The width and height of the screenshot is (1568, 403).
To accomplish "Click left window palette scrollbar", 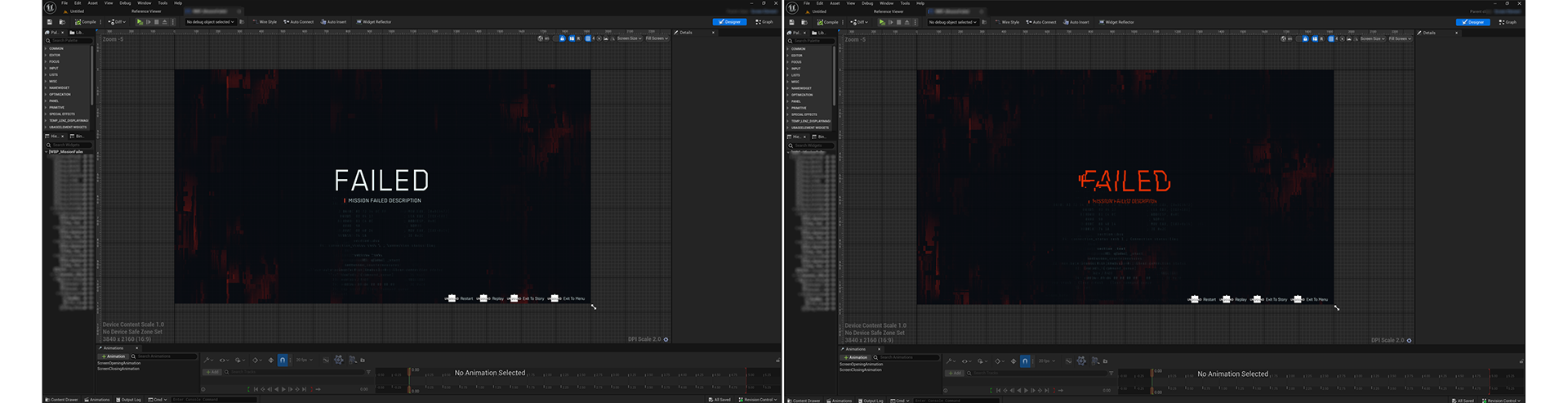I will point(92,74).
